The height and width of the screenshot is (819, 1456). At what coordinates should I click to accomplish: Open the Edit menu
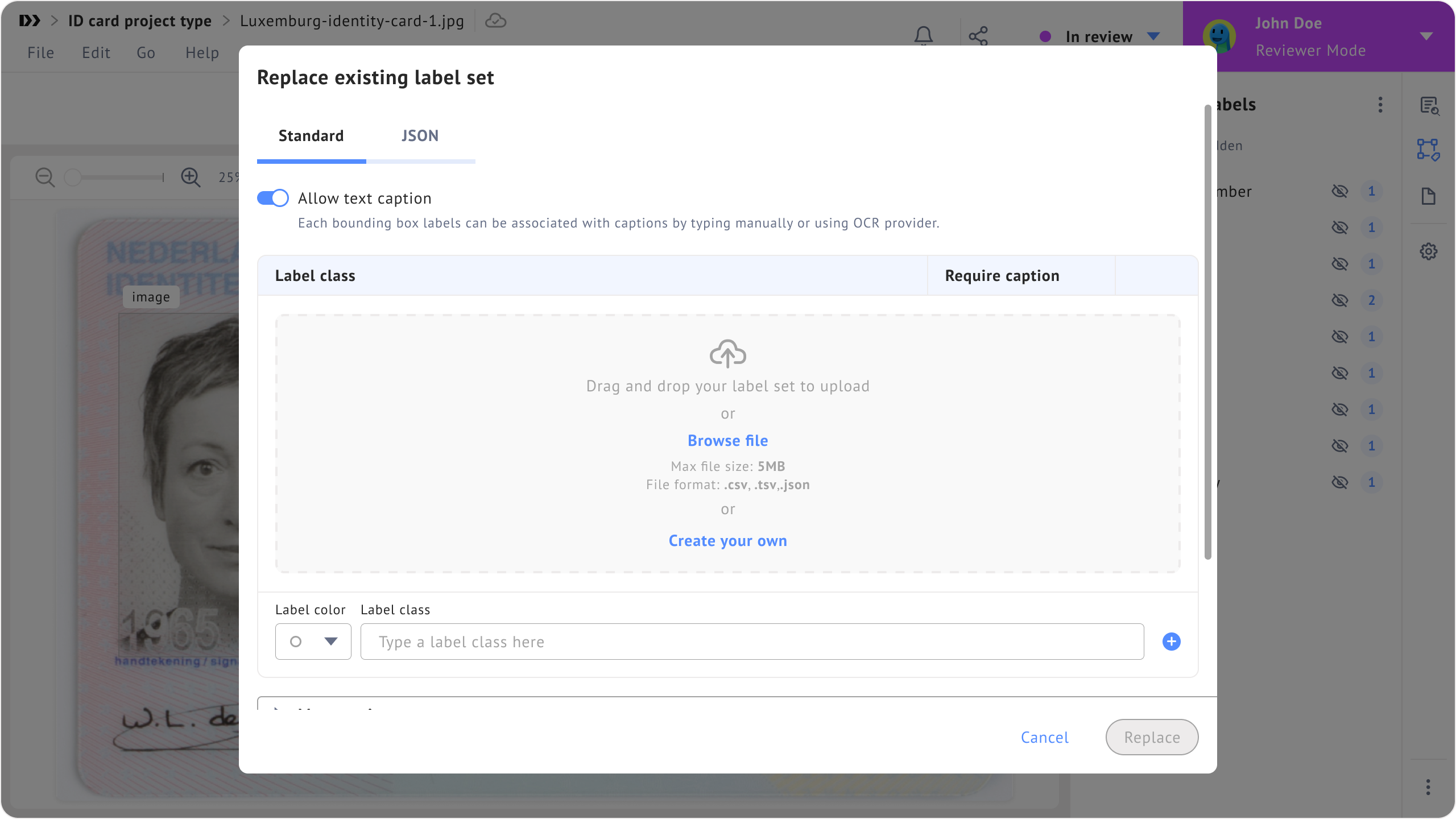click(x=96, y=53)
